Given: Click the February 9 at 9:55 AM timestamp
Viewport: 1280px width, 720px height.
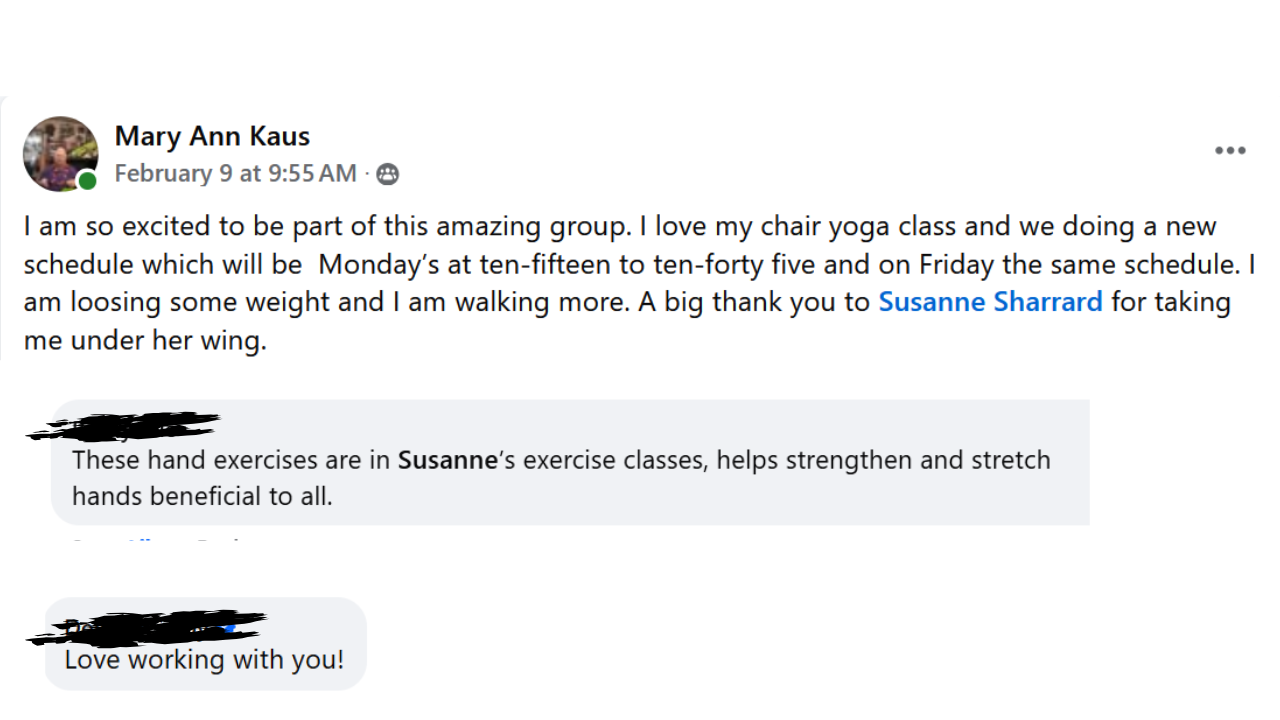Looking at the screenshot, I should (x=235, y=174).
